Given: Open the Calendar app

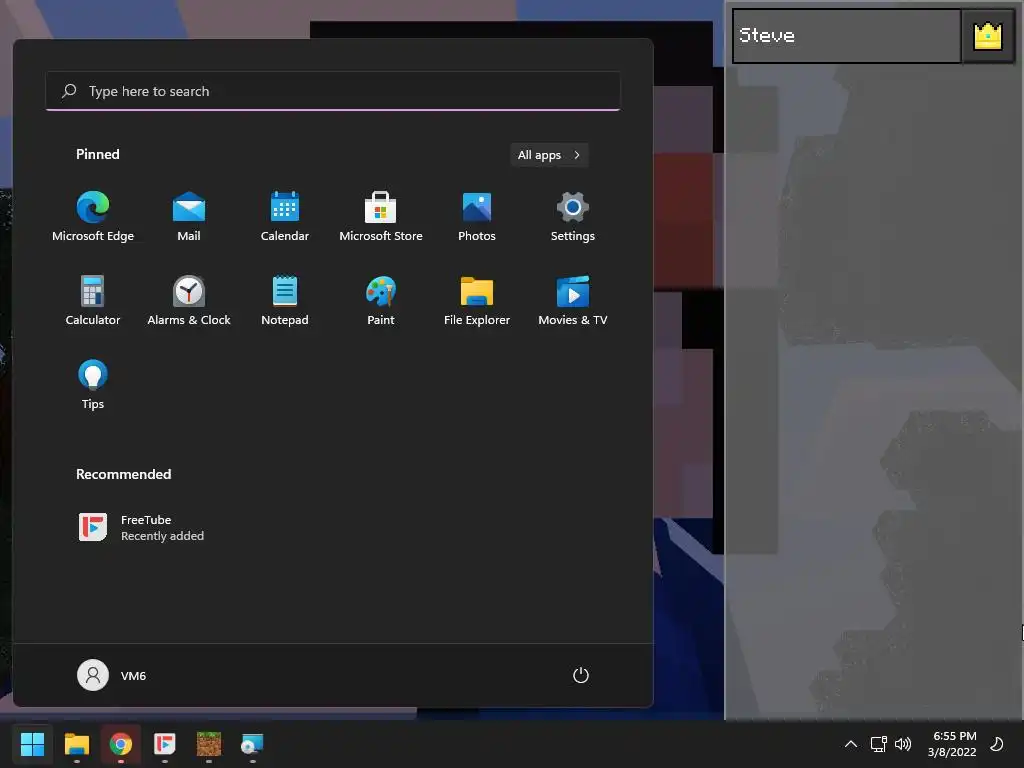Looking at the screenshot, I should pyautogui.click(x=285, y=217).
